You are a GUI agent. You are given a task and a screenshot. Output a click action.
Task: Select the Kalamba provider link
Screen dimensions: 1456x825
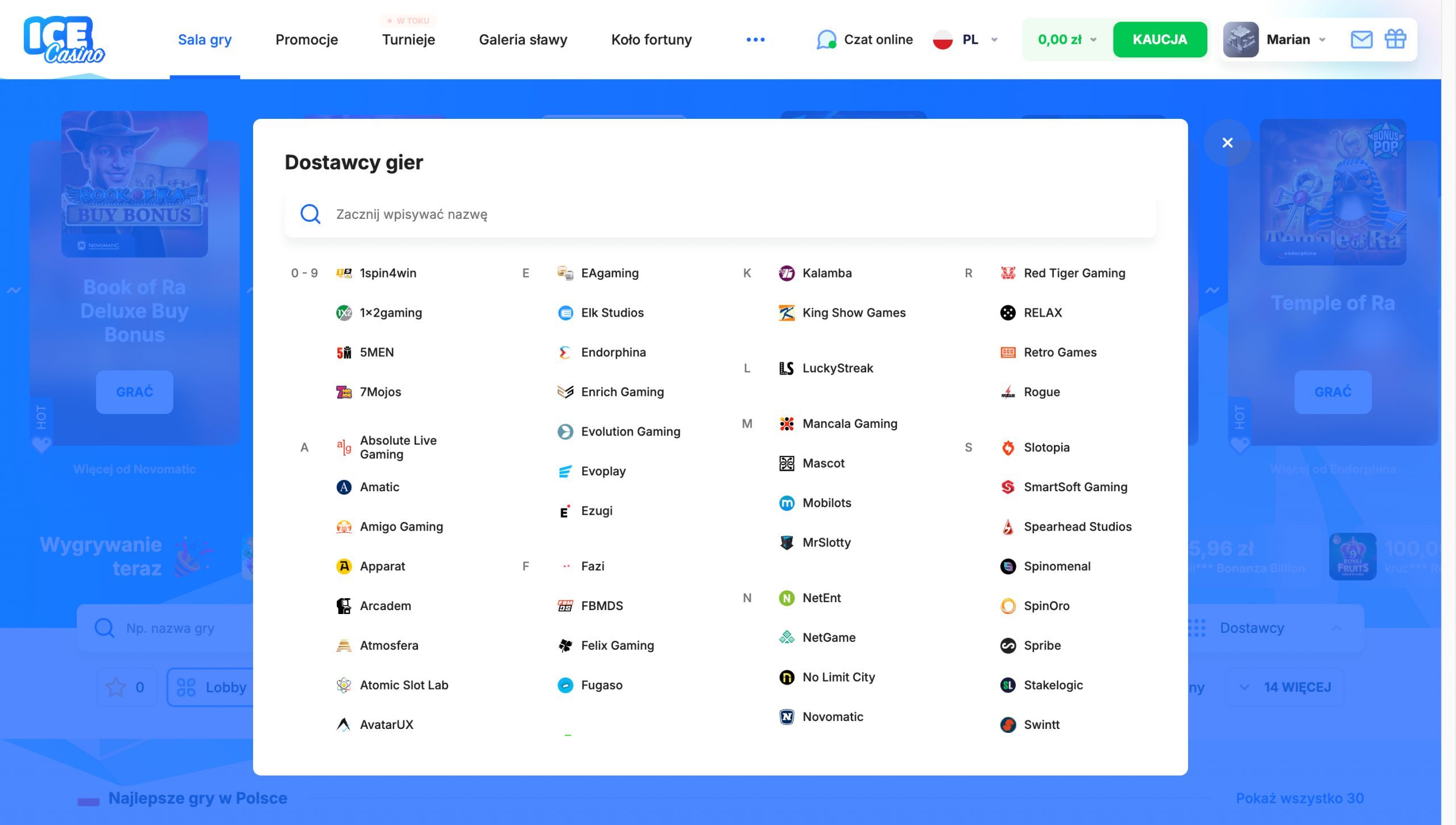pyautogui.click(x=826, y=273)
